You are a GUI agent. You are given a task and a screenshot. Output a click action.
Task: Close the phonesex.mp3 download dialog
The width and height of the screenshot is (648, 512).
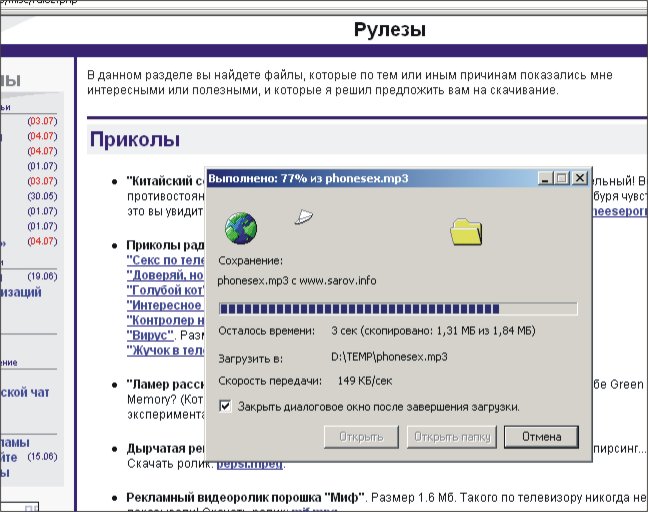click(579, 178)
